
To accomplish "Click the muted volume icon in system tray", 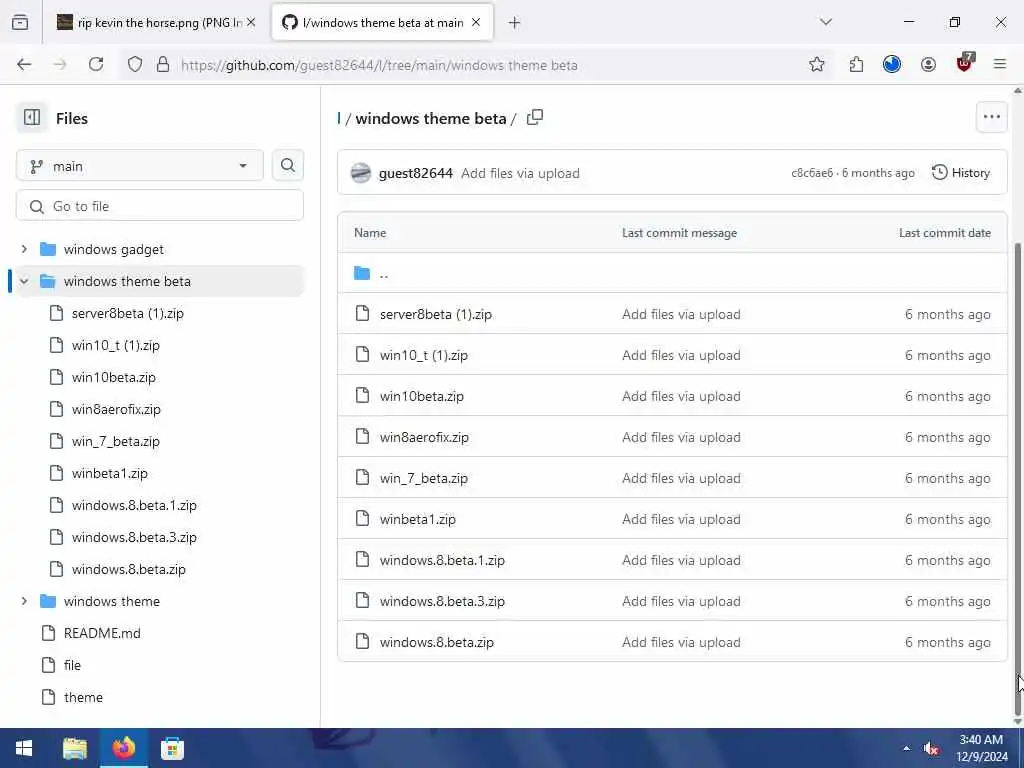I will tap(931, 748).
